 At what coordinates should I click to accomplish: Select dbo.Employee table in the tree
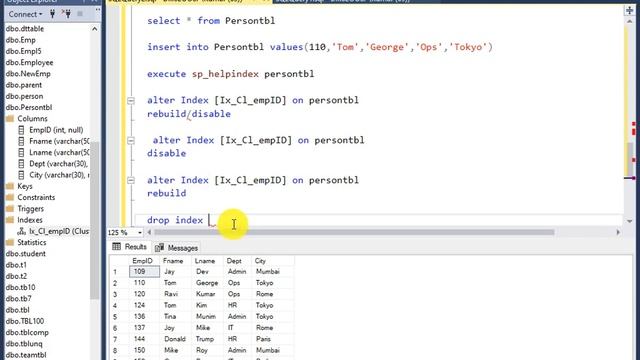click(29, 62)
